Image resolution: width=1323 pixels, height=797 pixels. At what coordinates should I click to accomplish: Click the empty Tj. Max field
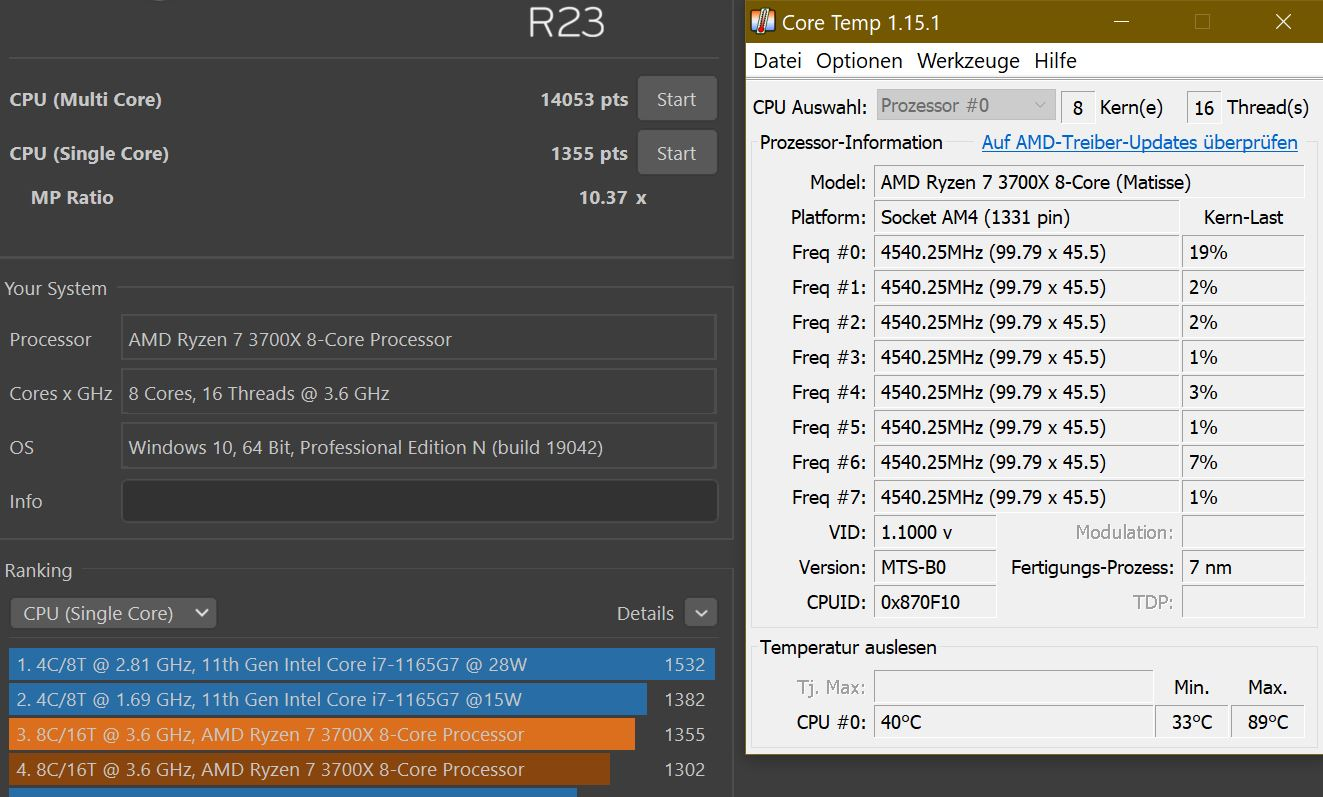[1013, 687]
